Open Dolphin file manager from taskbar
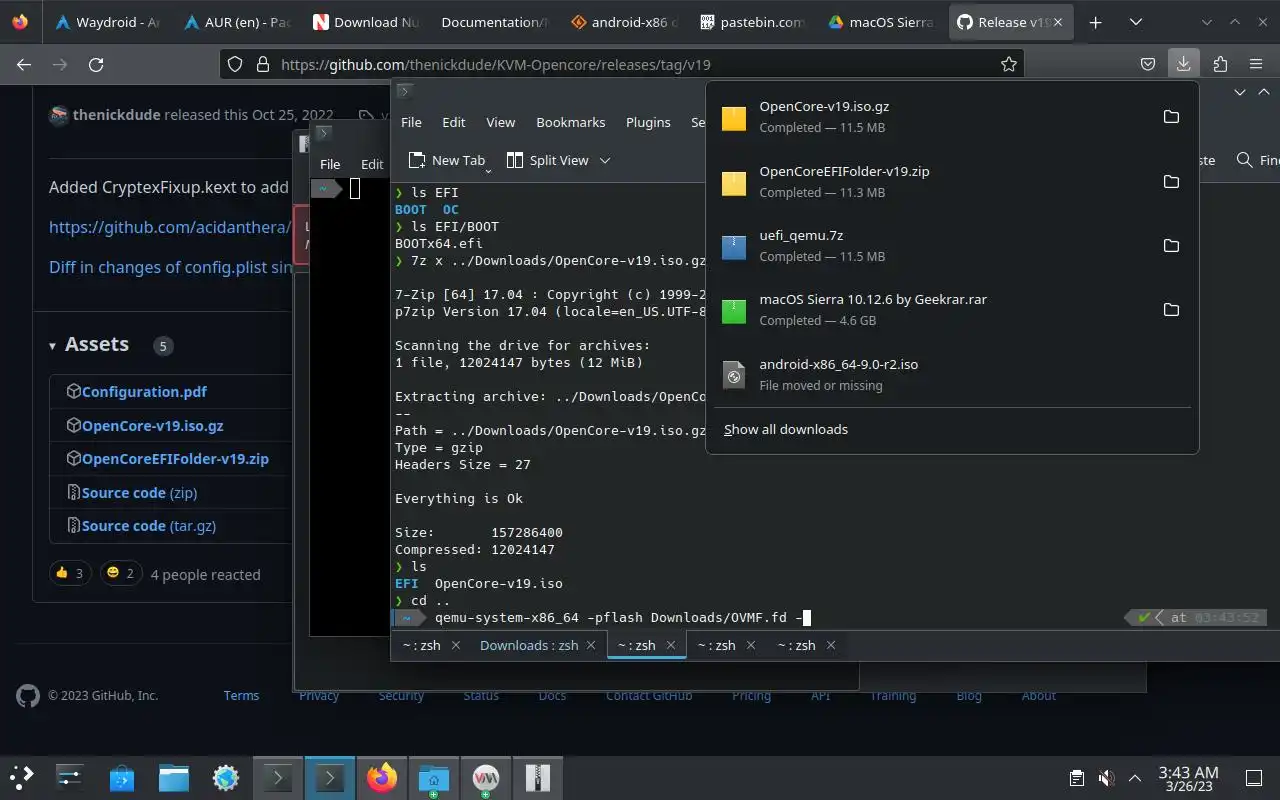This screenshot has height=800, width=1280. tap(174, 777)
